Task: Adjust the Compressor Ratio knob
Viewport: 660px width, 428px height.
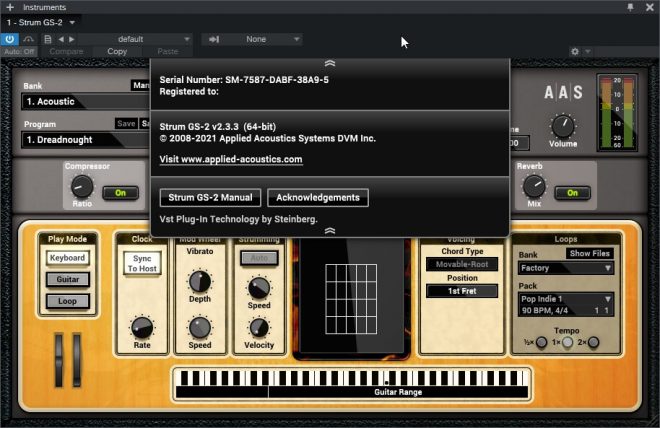Action: [82, 186]
